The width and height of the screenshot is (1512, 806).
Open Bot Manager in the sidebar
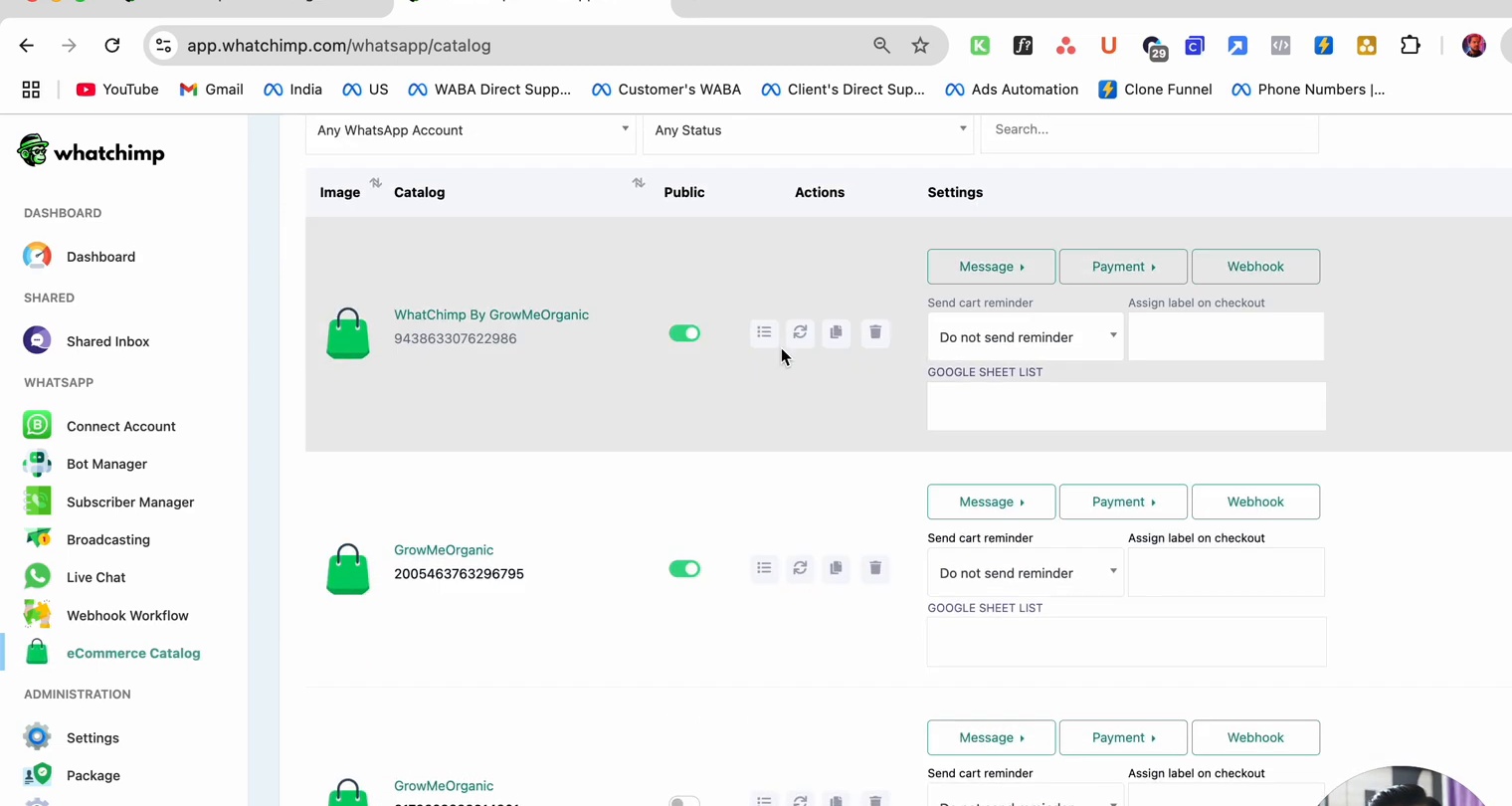(106, 464)
